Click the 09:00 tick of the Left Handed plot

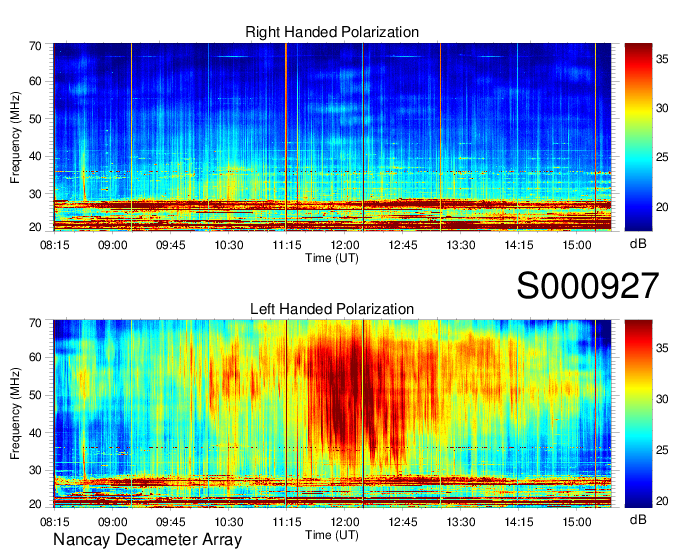pos(113,522)
